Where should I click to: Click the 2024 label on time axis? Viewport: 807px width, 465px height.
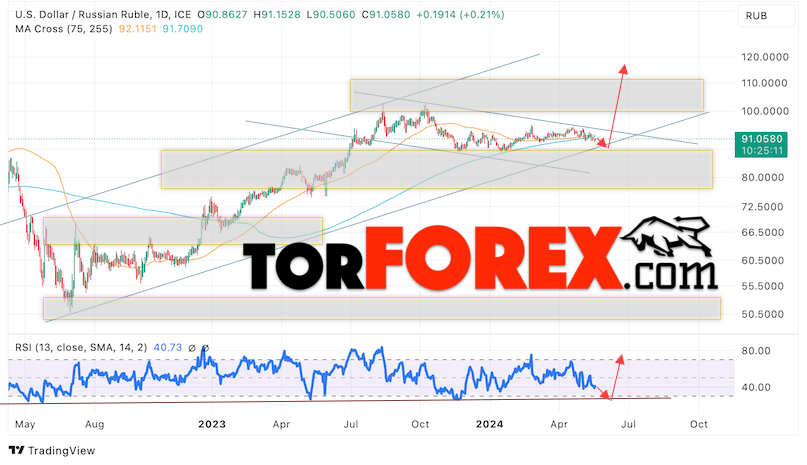pyautogui.click(x=489, y=424)
